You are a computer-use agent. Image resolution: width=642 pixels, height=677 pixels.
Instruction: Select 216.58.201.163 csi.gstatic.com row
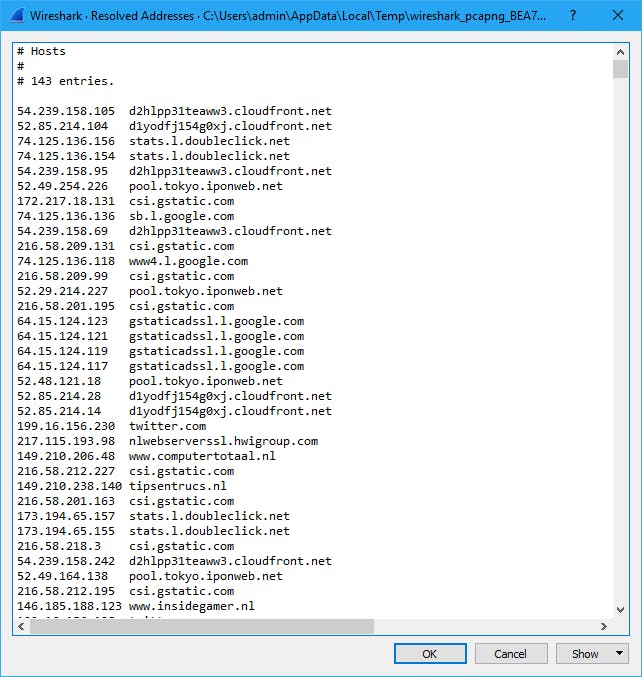[x=126, y=501]
